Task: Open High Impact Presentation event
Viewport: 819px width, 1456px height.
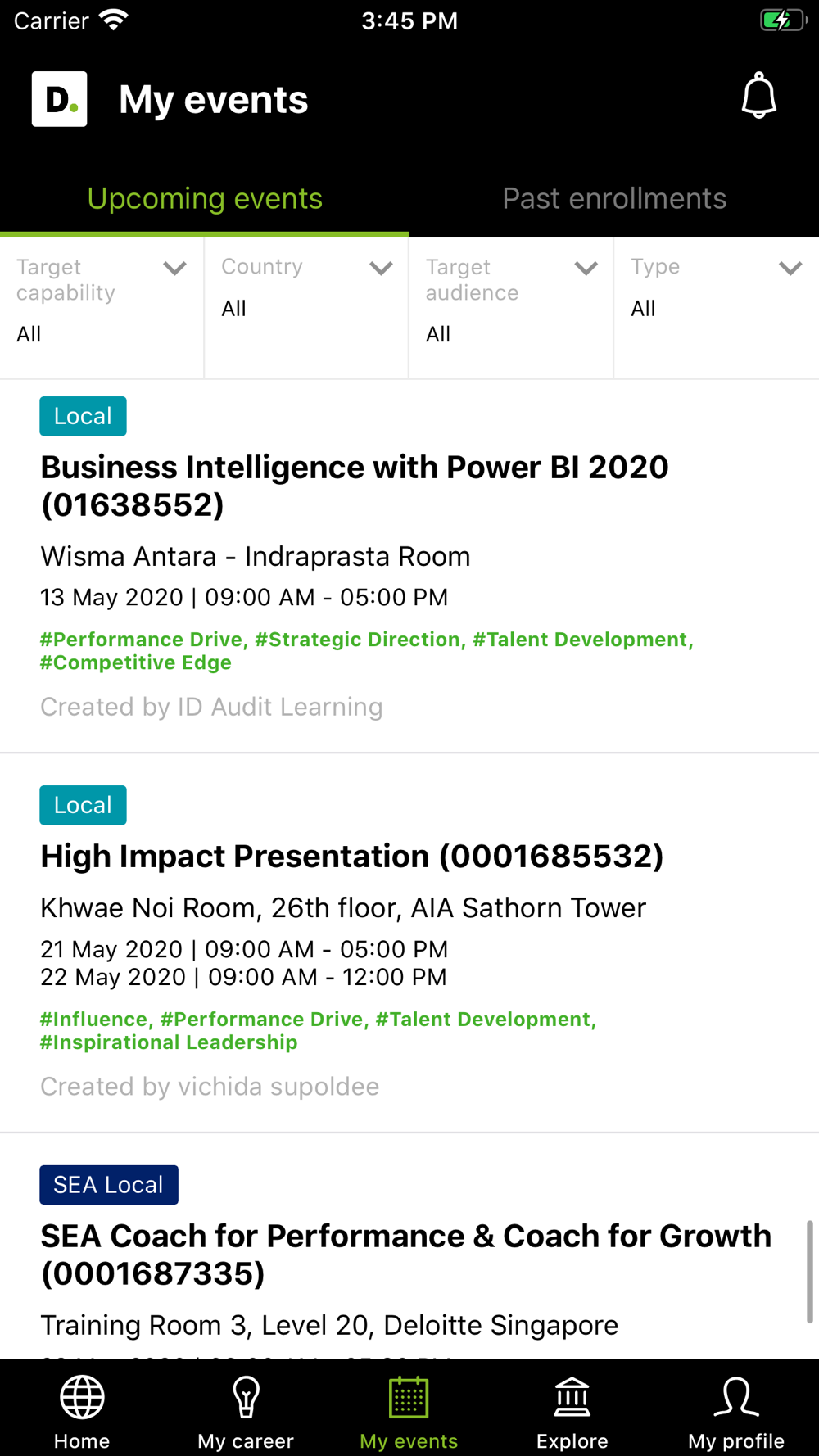Action: [352, 856]
